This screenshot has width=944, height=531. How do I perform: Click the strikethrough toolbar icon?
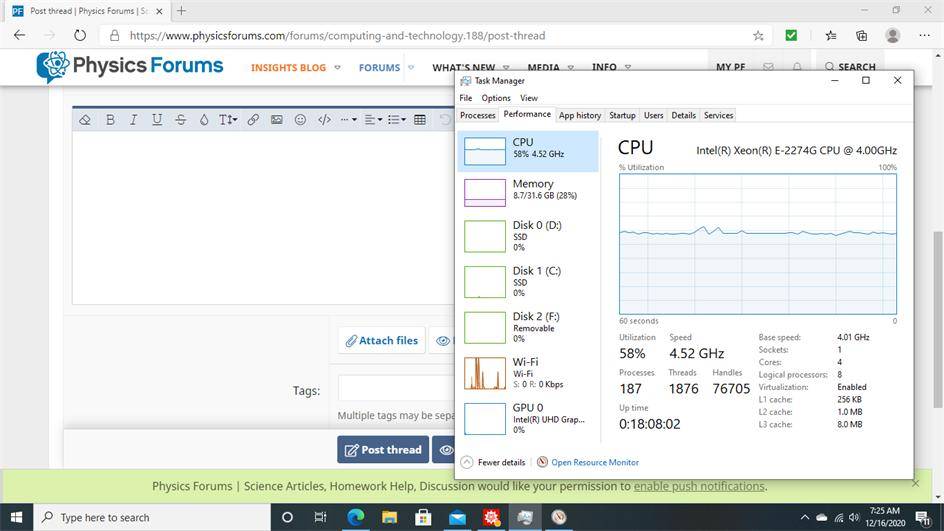[x=180, y=120]
